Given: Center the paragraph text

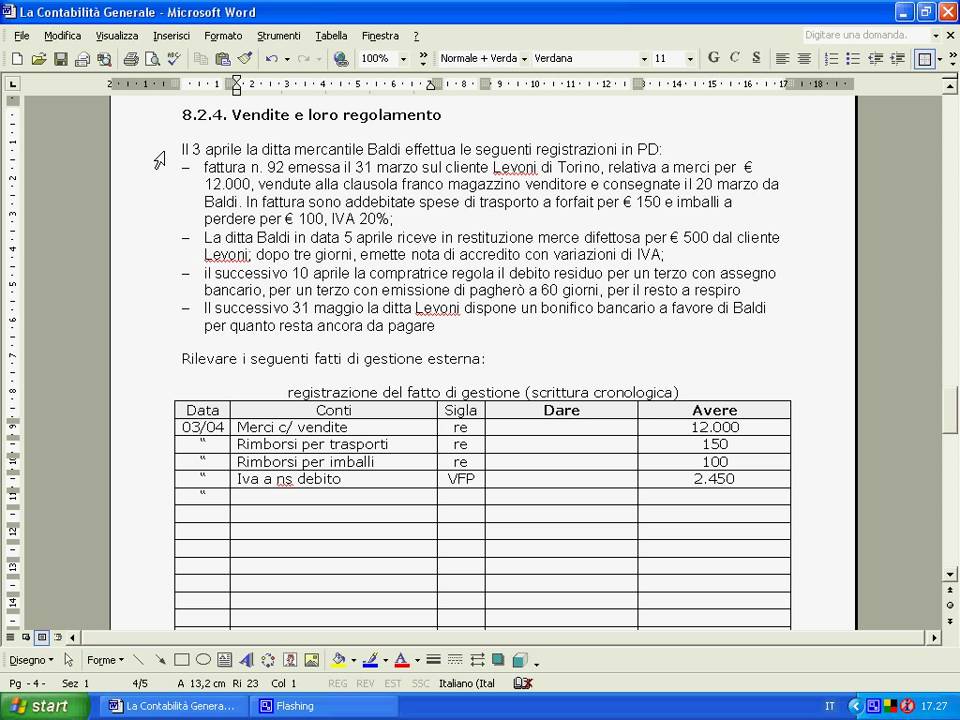Looking at the screenshot, I should coord(804,59).
